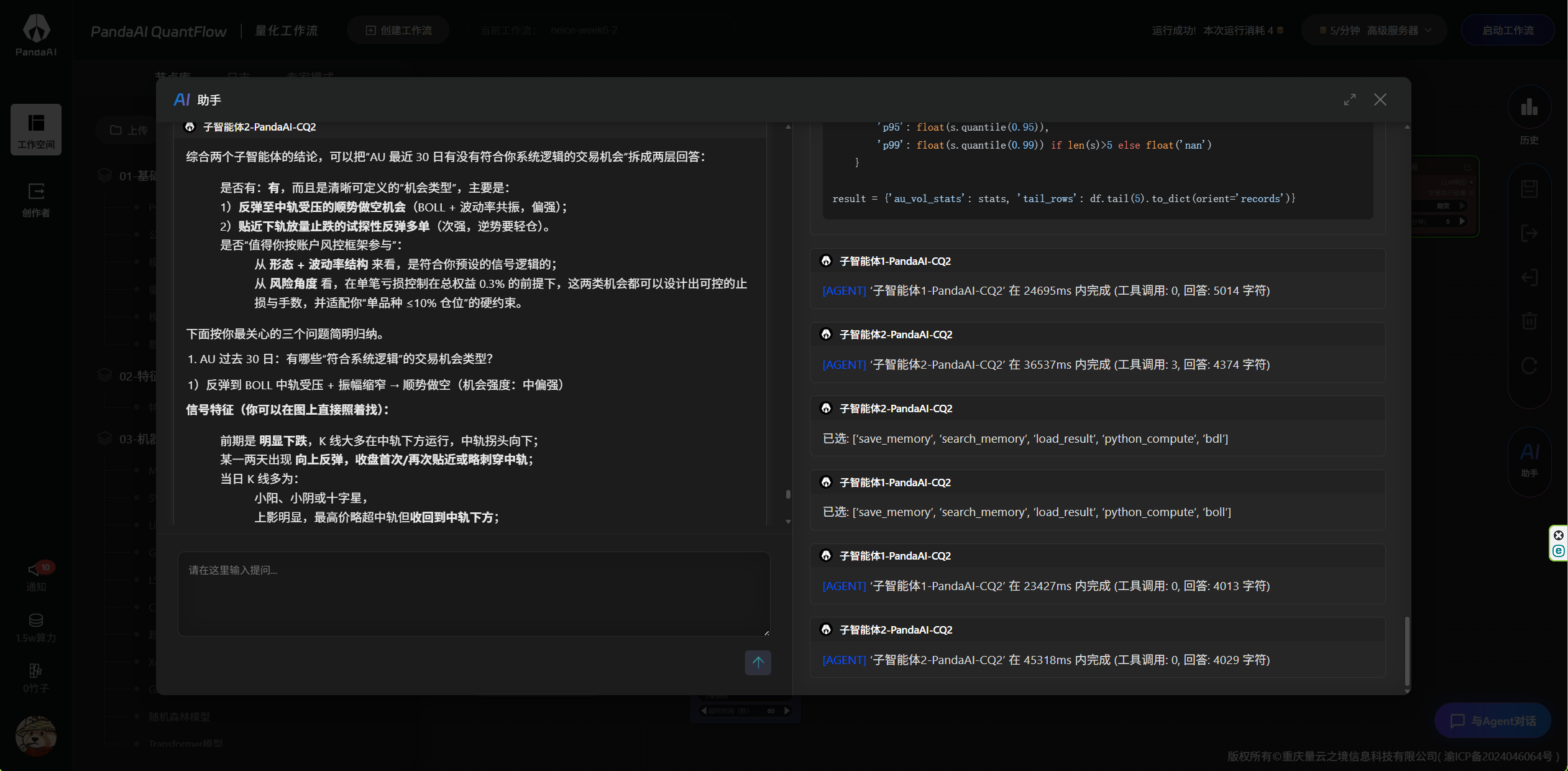
Task: Open the [AGENT] 子智能体1-PandaAI-CQ2 link
Action: click(844, 290)
